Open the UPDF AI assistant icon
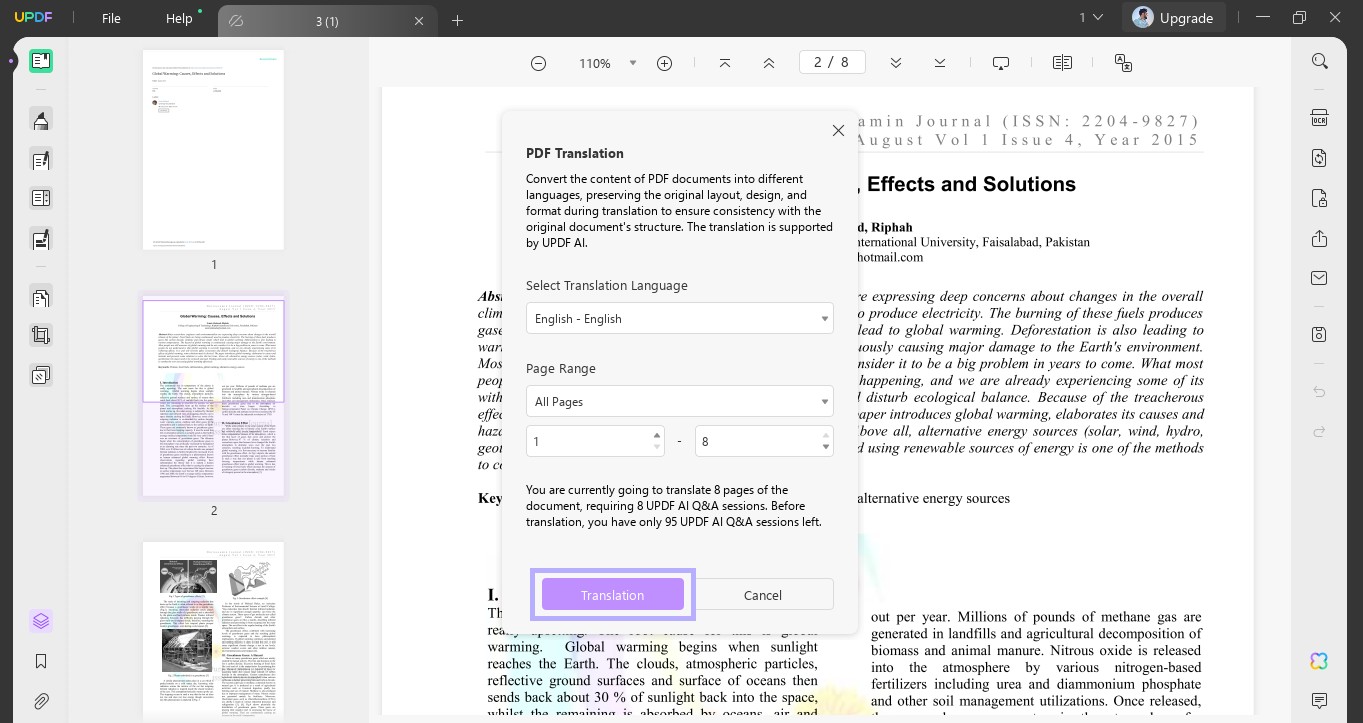 tap(1319, 661)
